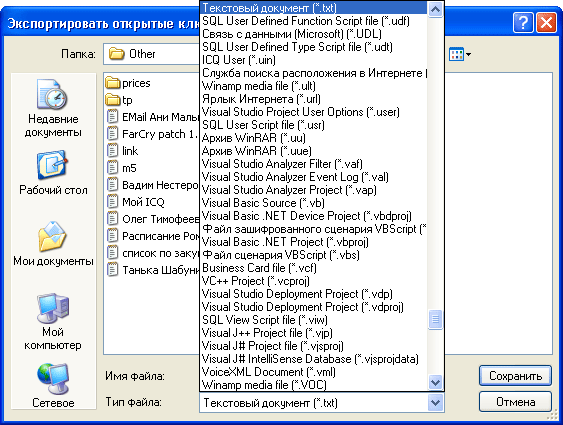Choose Visual Basic .NET Project (*.vbproj)
The height and width of the screenshot is (425, 563).
pyautogui.click(x=313, y=242)
